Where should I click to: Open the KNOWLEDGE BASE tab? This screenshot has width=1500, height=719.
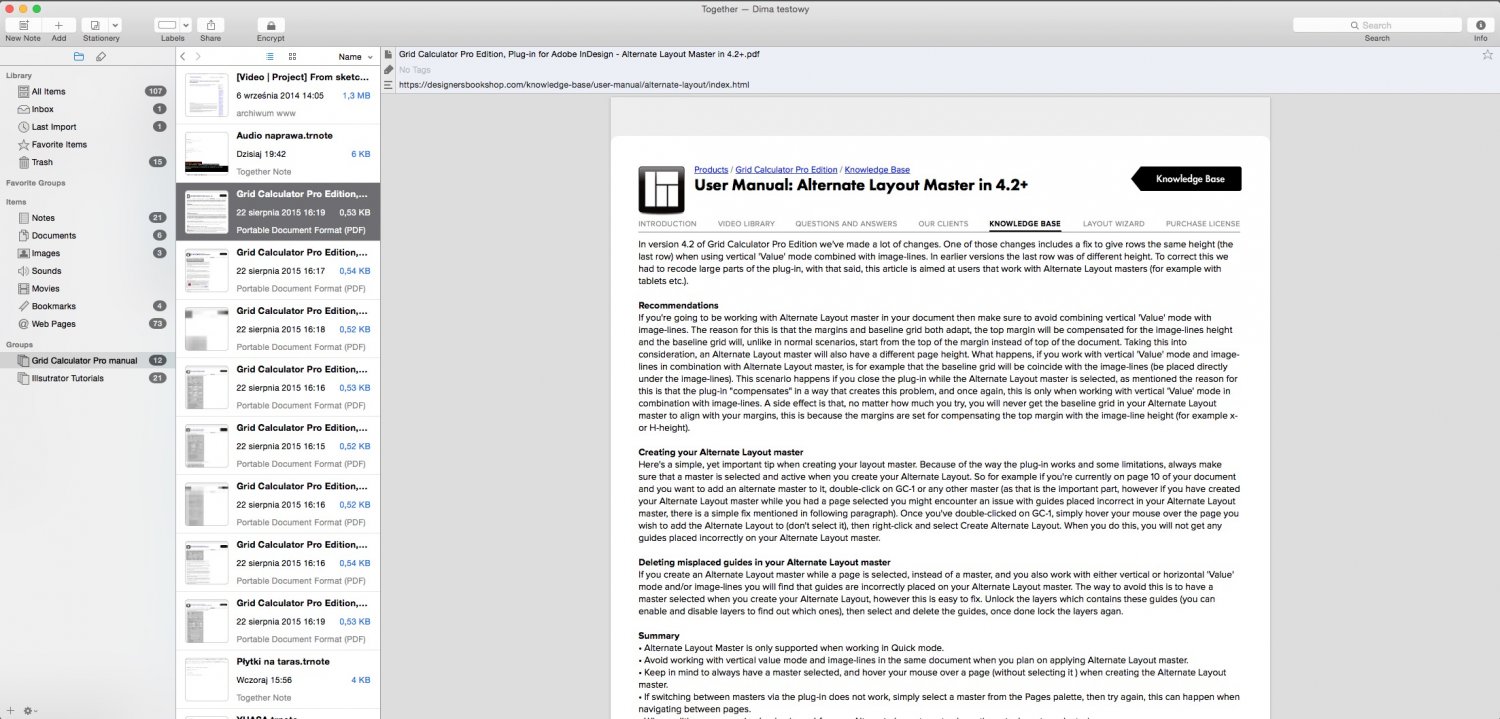(1025, 224)
